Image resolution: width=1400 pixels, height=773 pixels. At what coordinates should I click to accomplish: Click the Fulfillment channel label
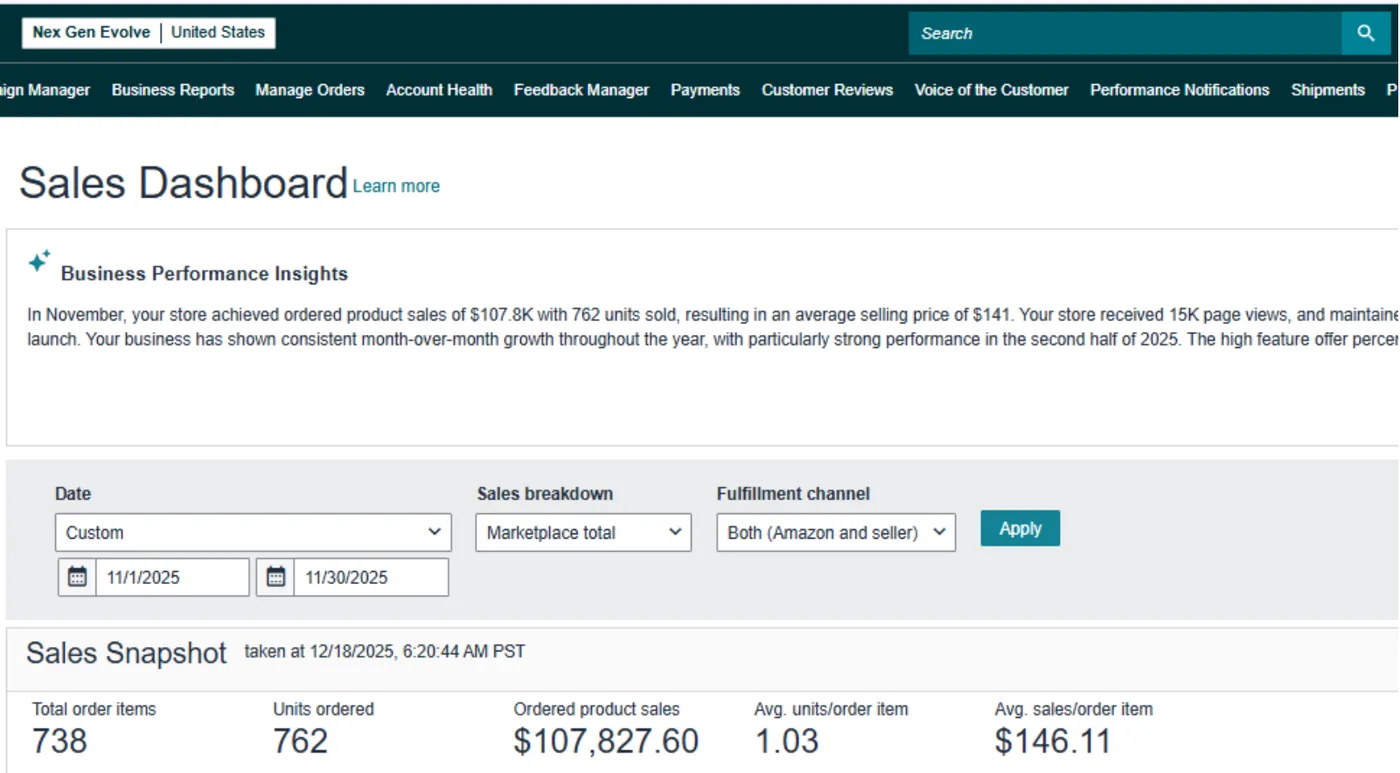(x=793, y=494)
